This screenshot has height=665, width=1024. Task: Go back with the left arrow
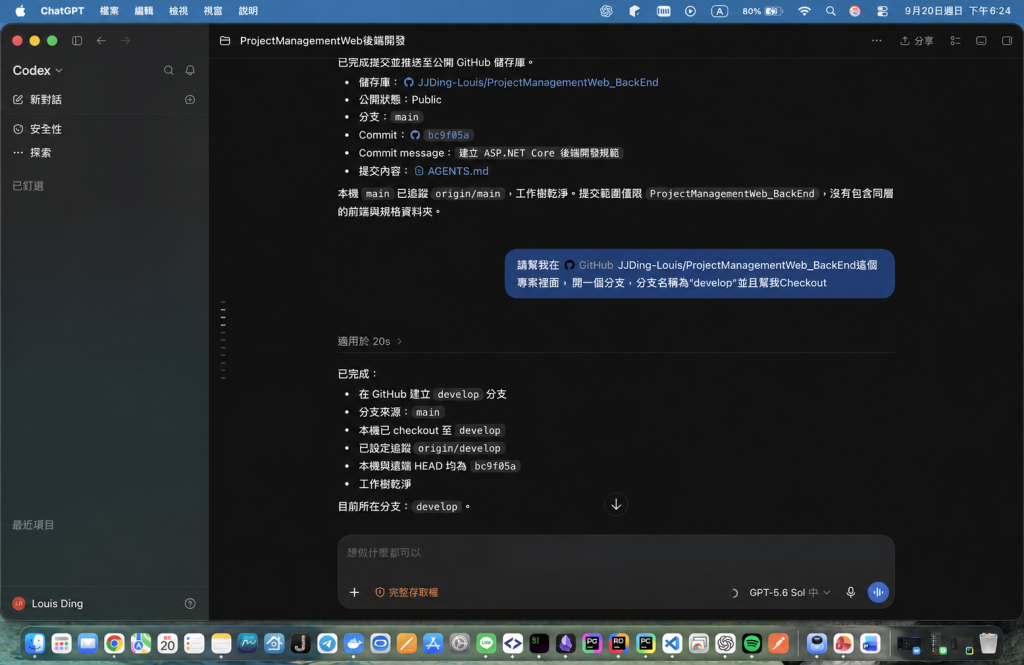click(101, 41)
